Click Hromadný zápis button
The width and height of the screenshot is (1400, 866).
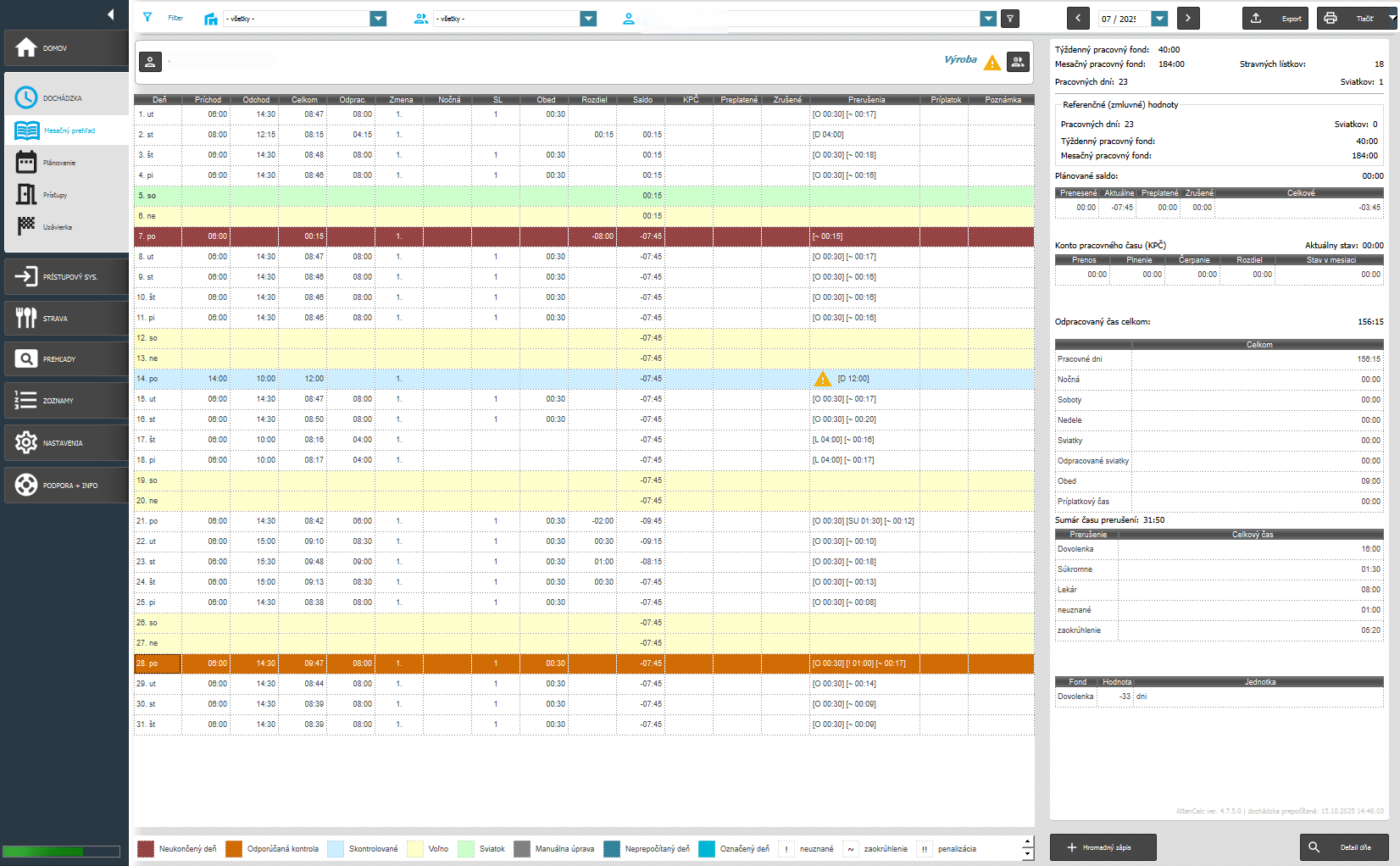click(x=1103, y=847)
